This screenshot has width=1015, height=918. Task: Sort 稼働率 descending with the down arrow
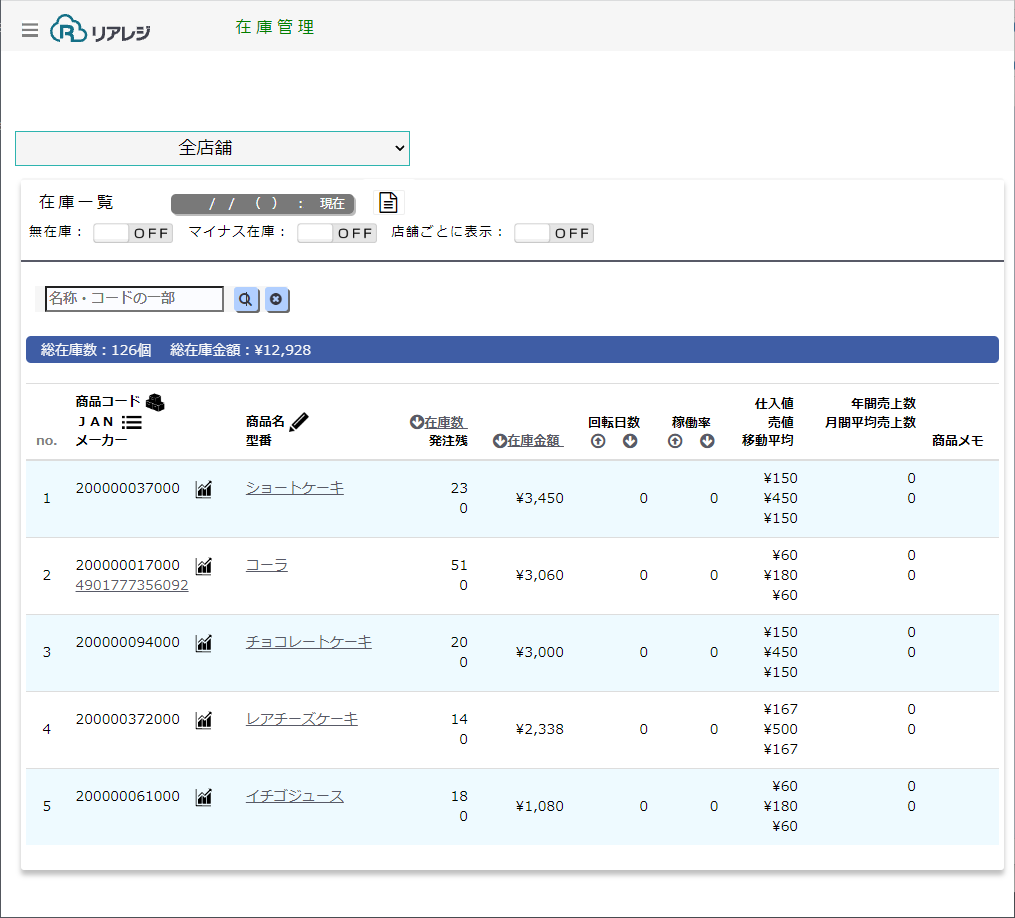pyautogui.click(x=707, y=441)
